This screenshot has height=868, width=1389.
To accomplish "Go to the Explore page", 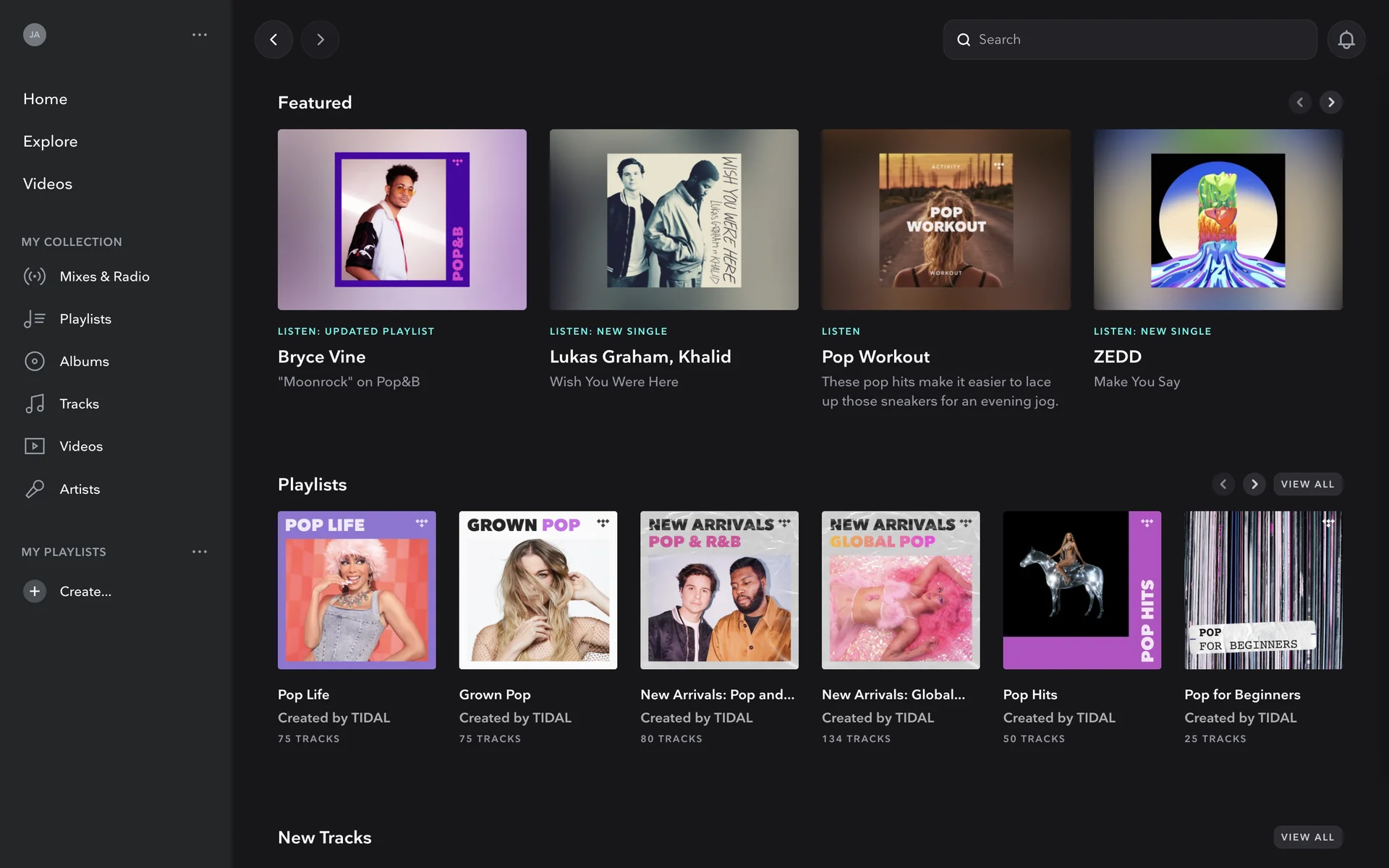I will click(x=50, y=141).
